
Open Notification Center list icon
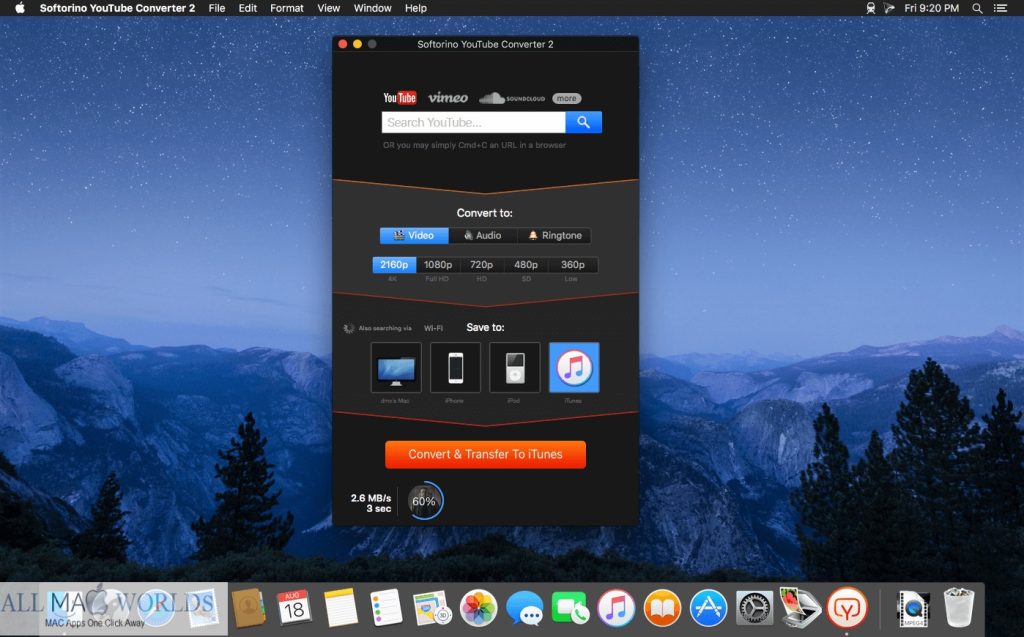click(1000, 8)
